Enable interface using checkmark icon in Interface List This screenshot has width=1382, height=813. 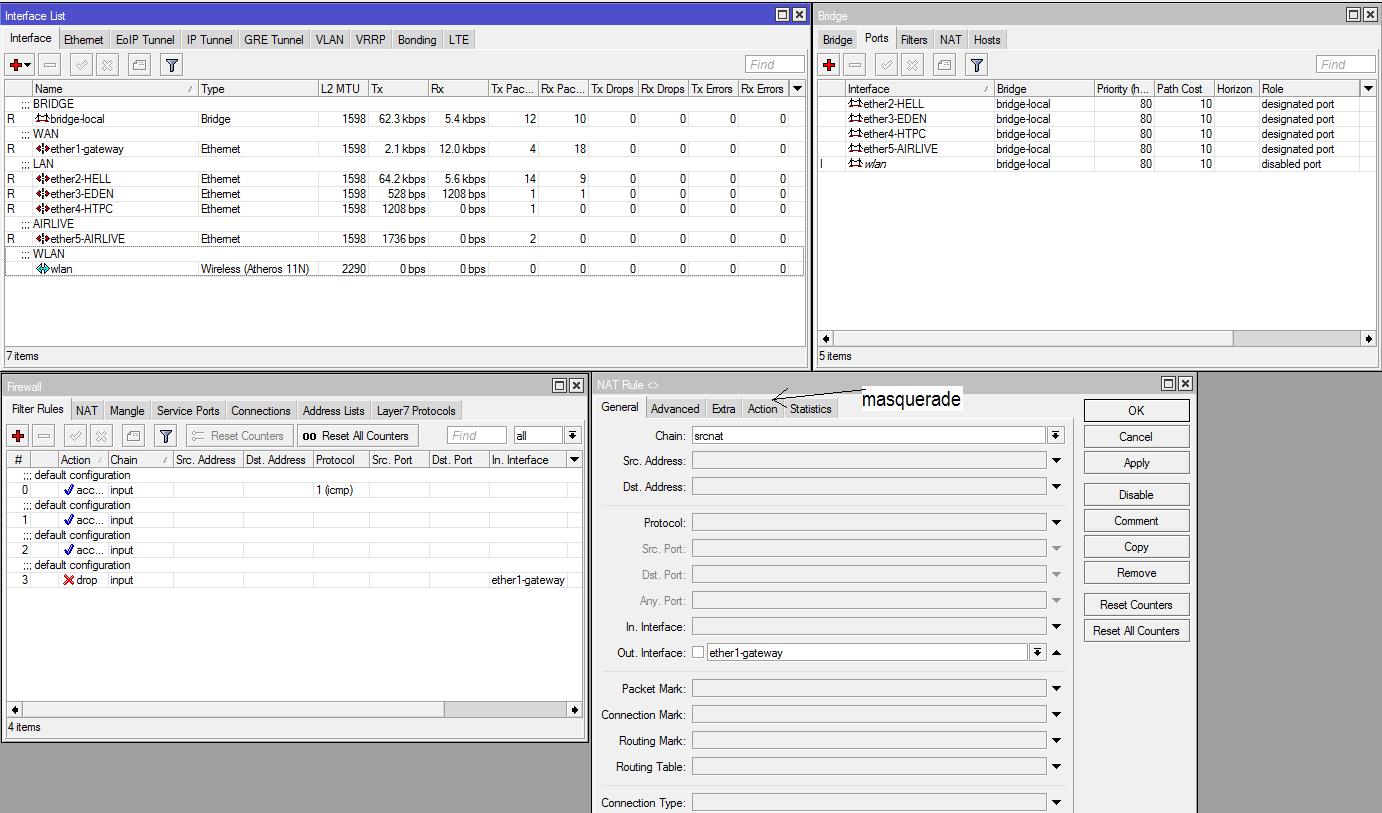[82, 65]
